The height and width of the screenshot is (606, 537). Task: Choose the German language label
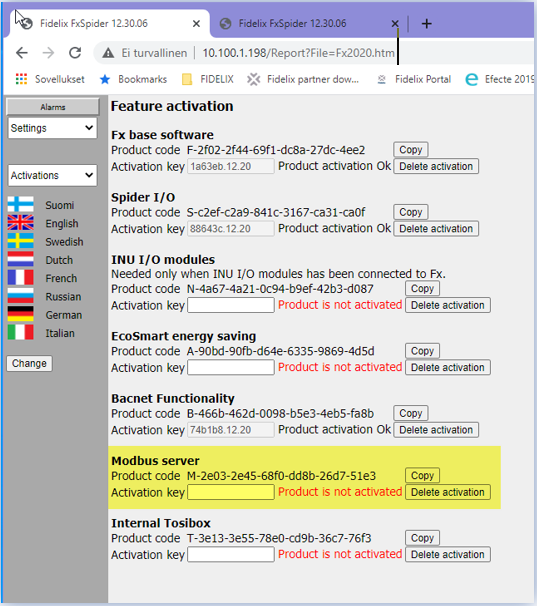[x=64, y=315]
